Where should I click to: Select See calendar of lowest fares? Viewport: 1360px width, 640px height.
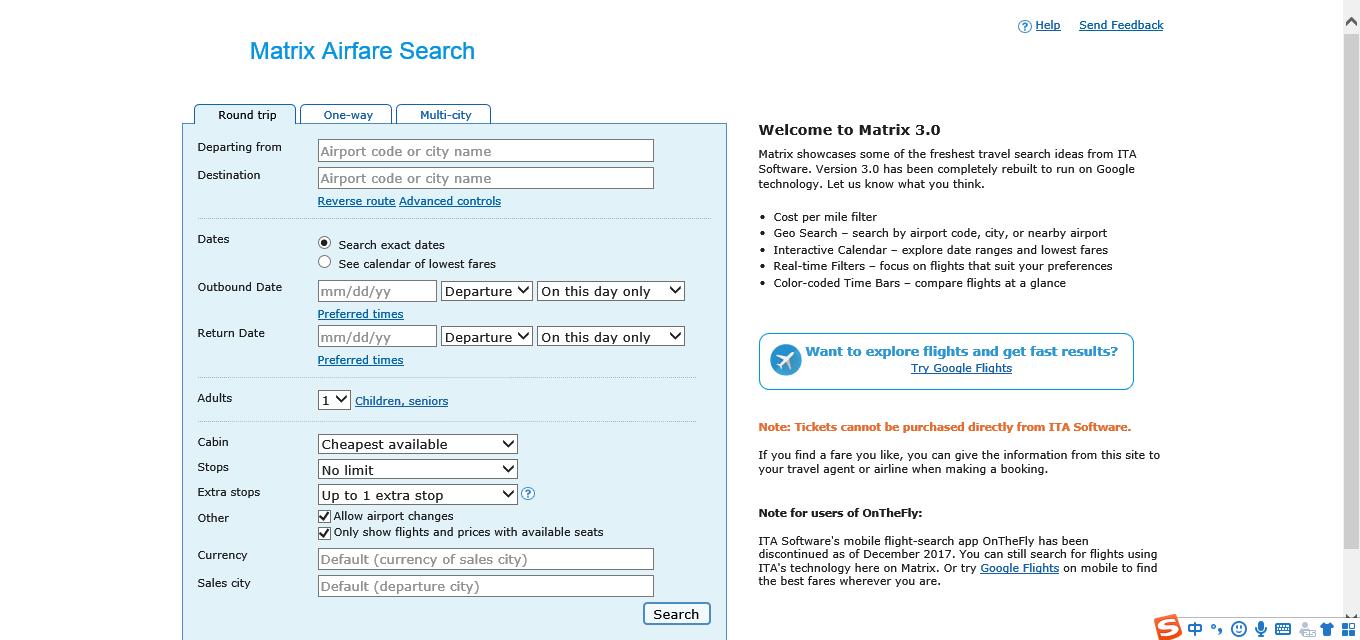324,262
